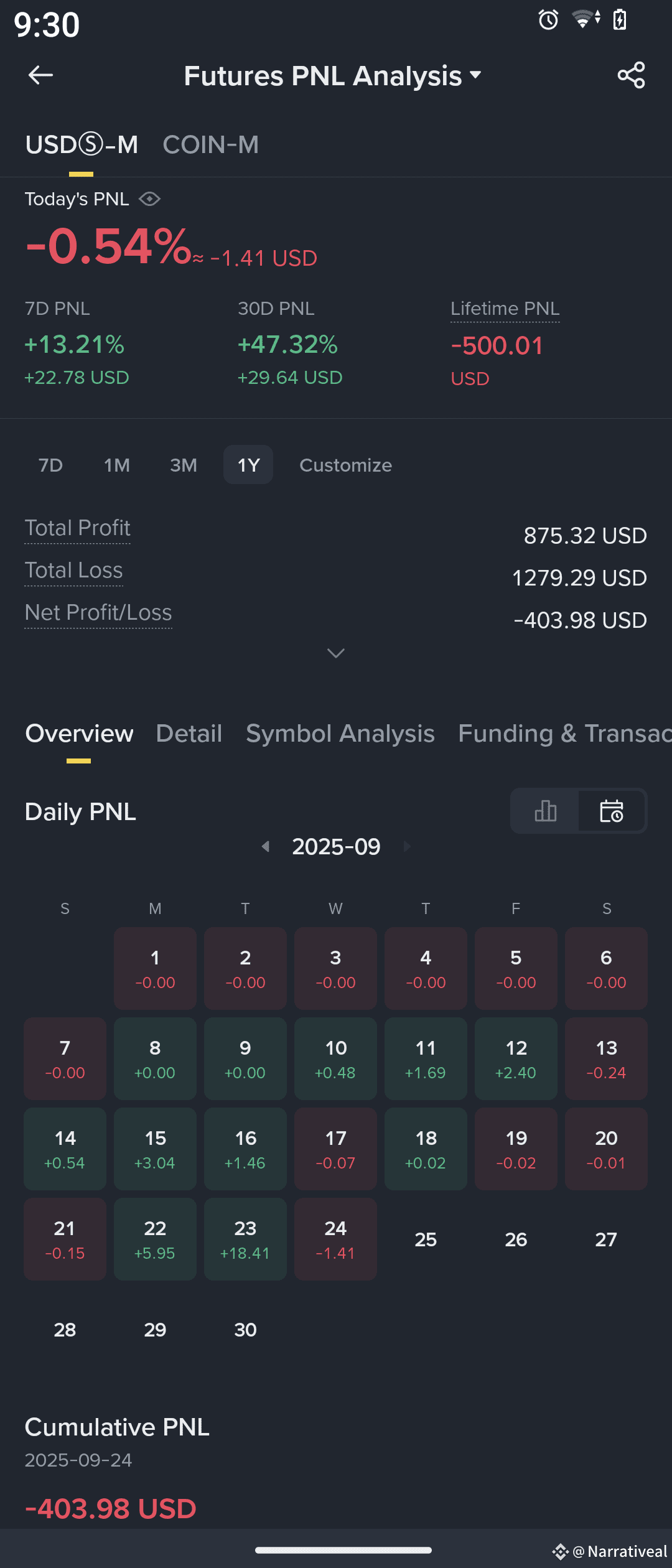Select September 15 calendar cell

(x=155, y=1149)
